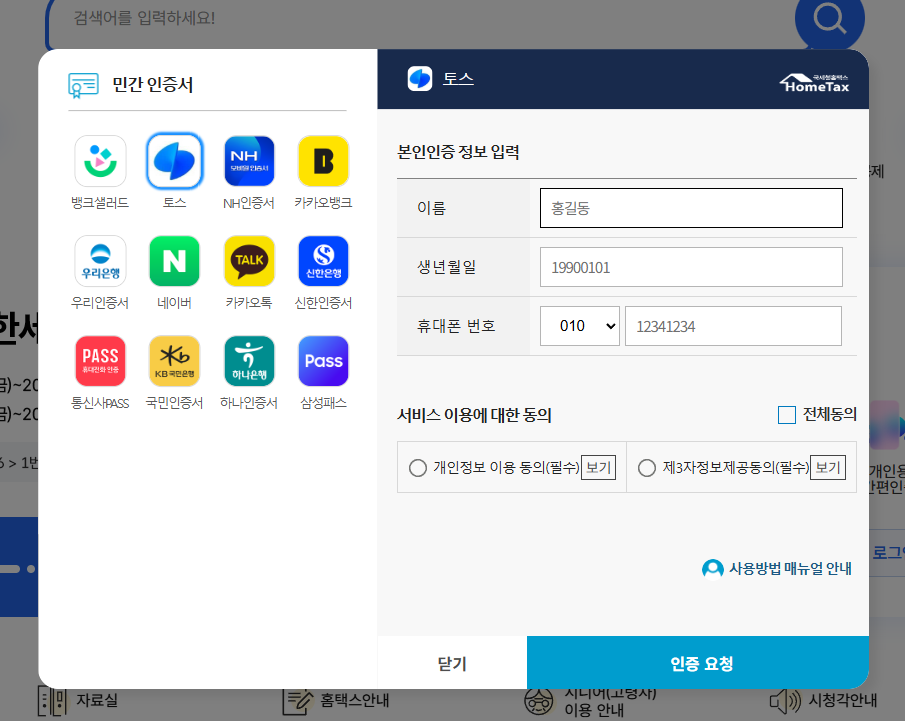Open the 010 phone prefix dropdown
Image resolution: width=905 pixels, height=721 pixels.
579,326
